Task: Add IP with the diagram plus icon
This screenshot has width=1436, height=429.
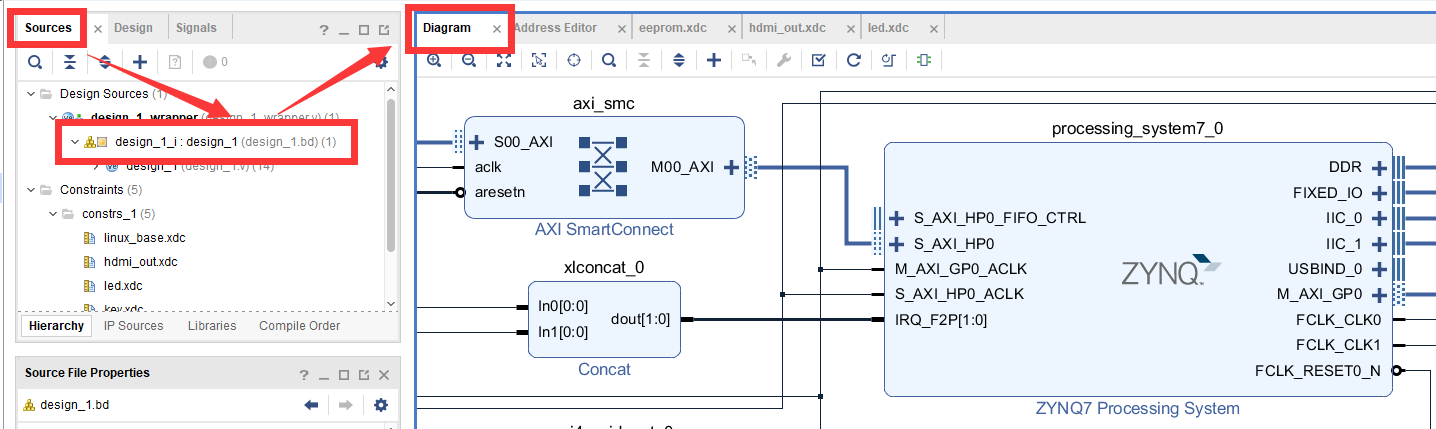Action: 714,60
